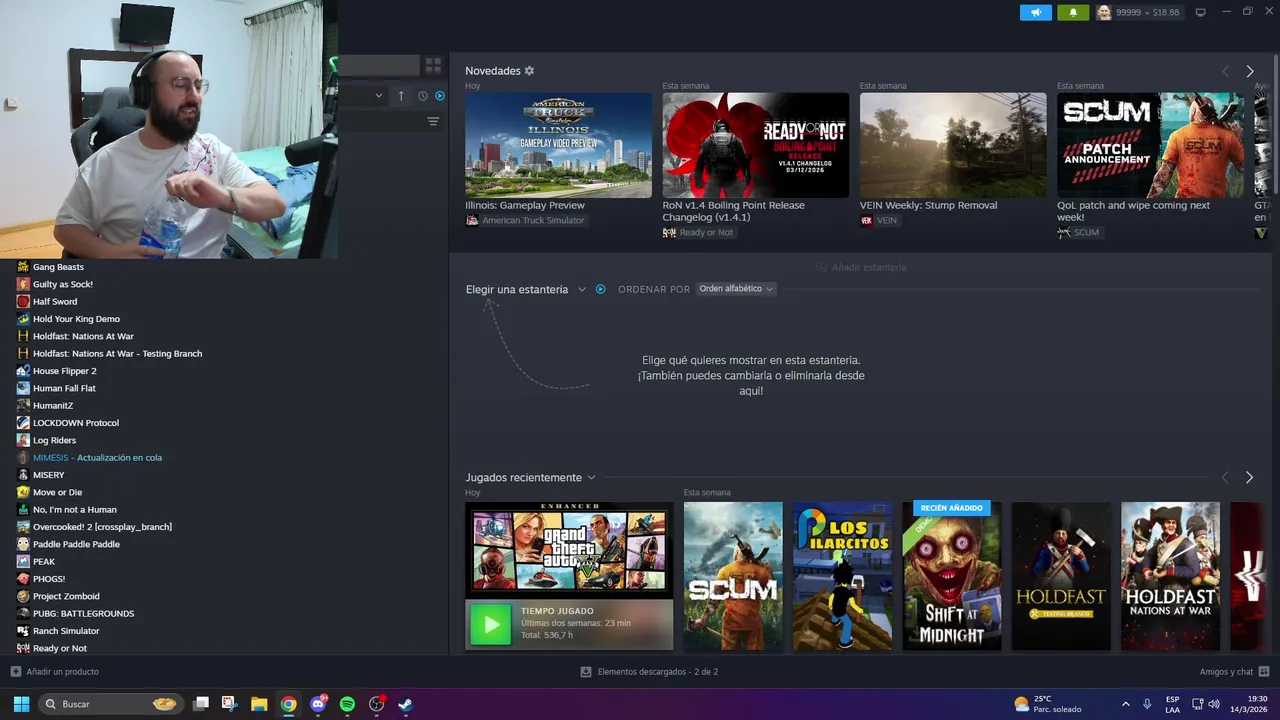Viewport: 1280px width, 720px height.
Task: Open Illinois: Gameplay Preview news card
Action: pyautogui.click(x=558, y=145)
